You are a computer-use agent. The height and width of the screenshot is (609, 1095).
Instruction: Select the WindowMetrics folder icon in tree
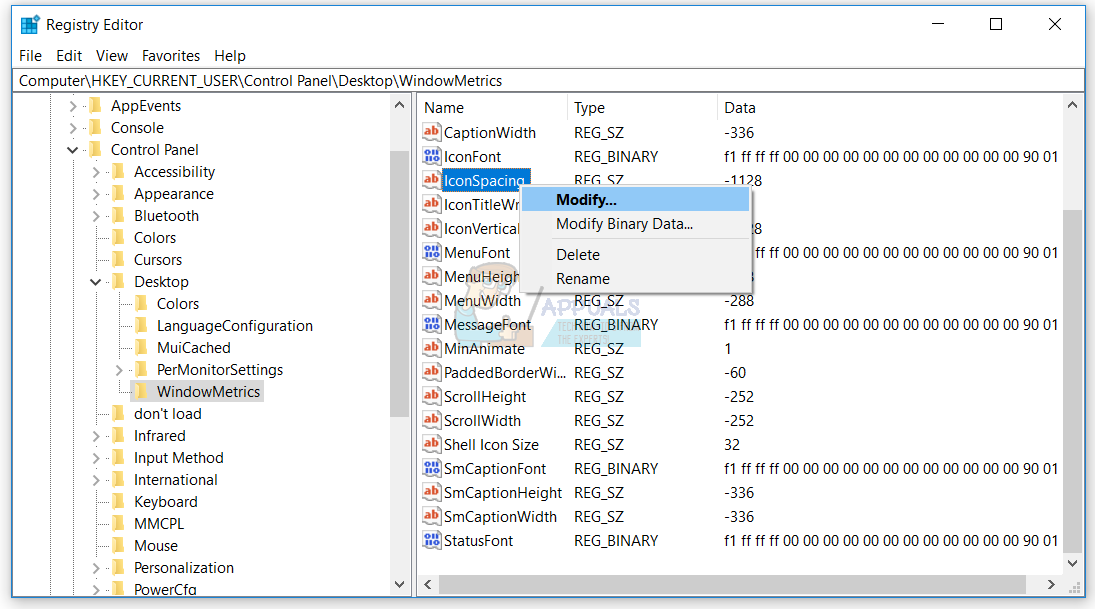[141, 392]
